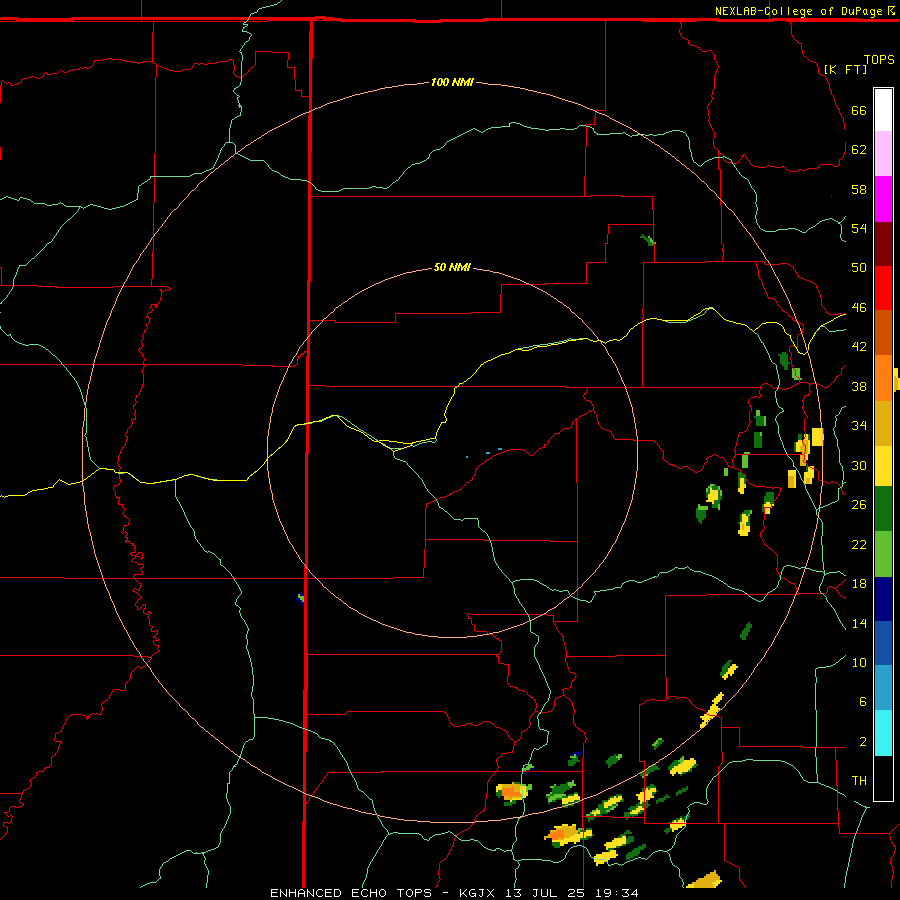The width and height of the screenshot is (900, 900).
Task: Click the '10' legend value
Action: tap(859, 662)
